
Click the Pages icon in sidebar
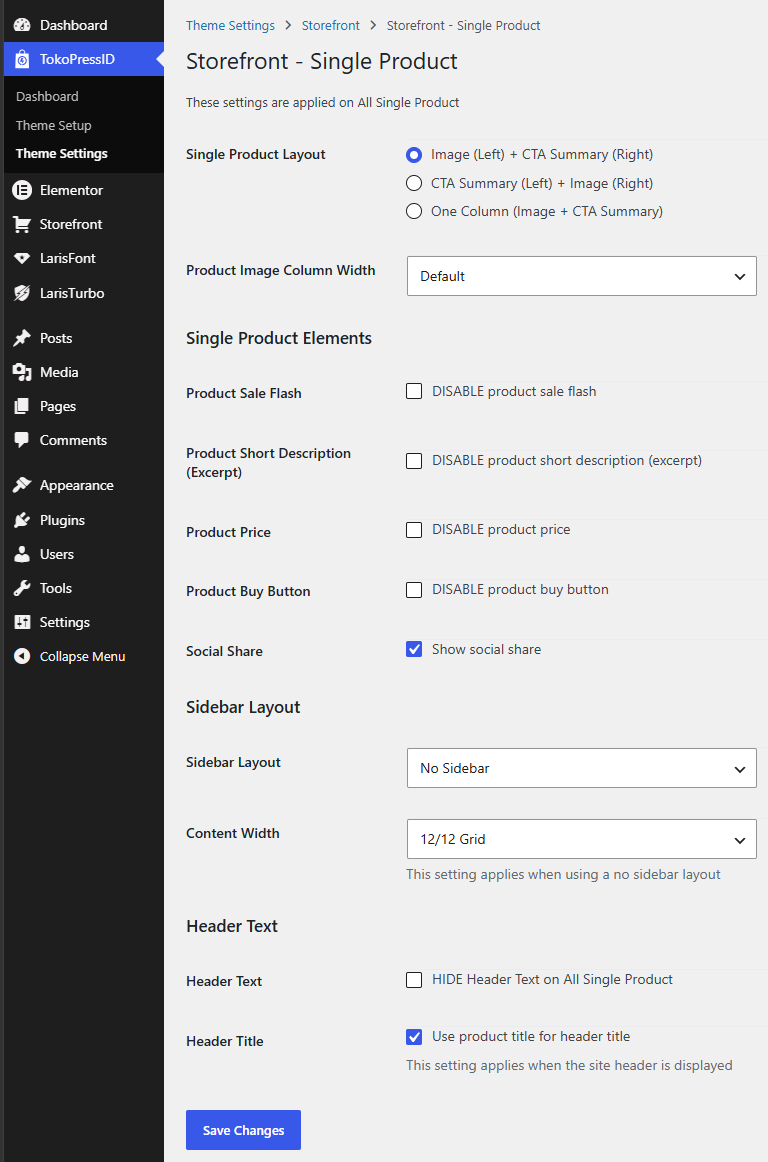coord(22,406)
